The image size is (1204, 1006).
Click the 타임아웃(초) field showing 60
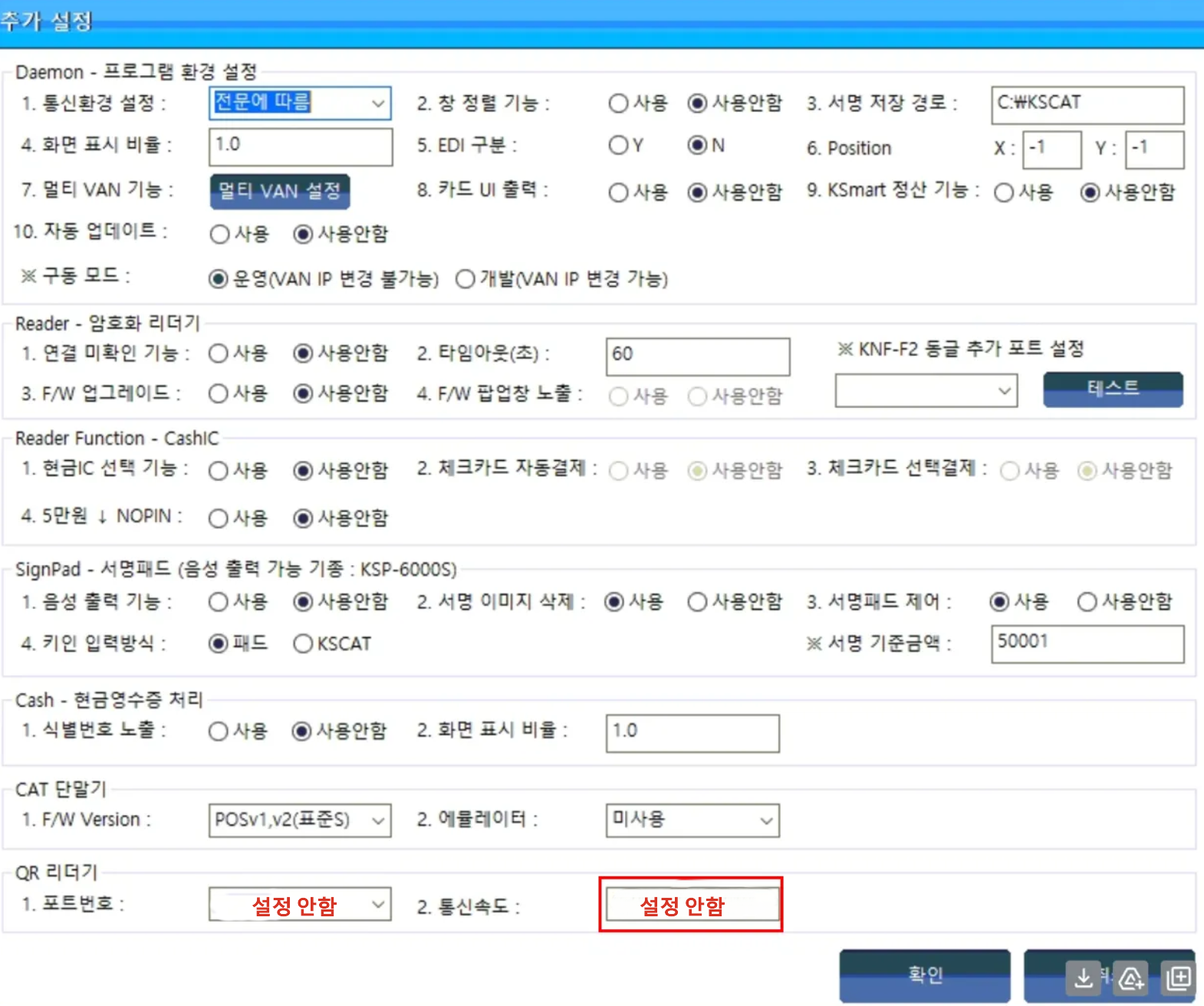click(x=698, y=357)
